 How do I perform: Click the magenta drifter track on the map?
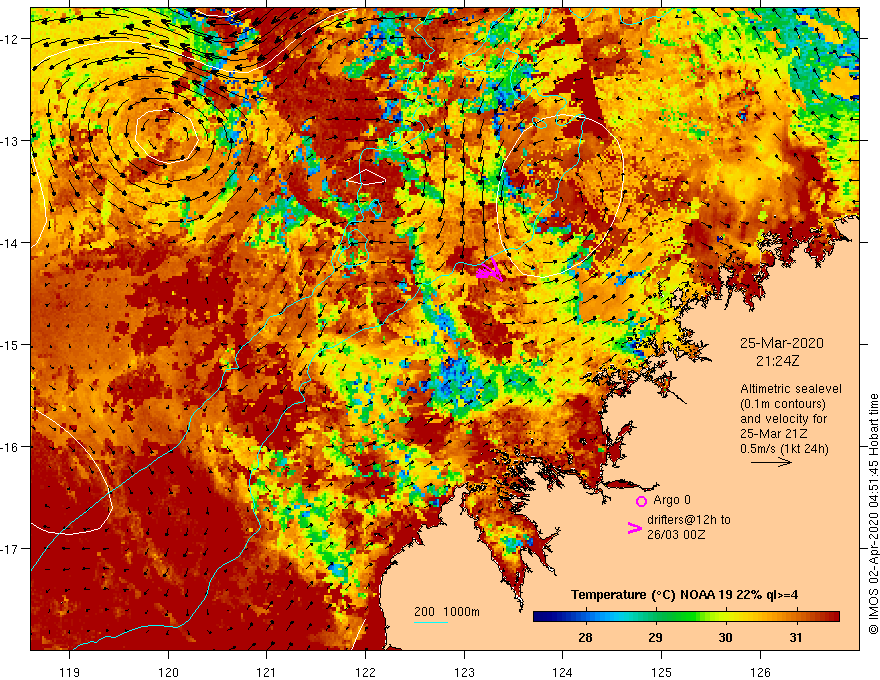click(489, 270)
